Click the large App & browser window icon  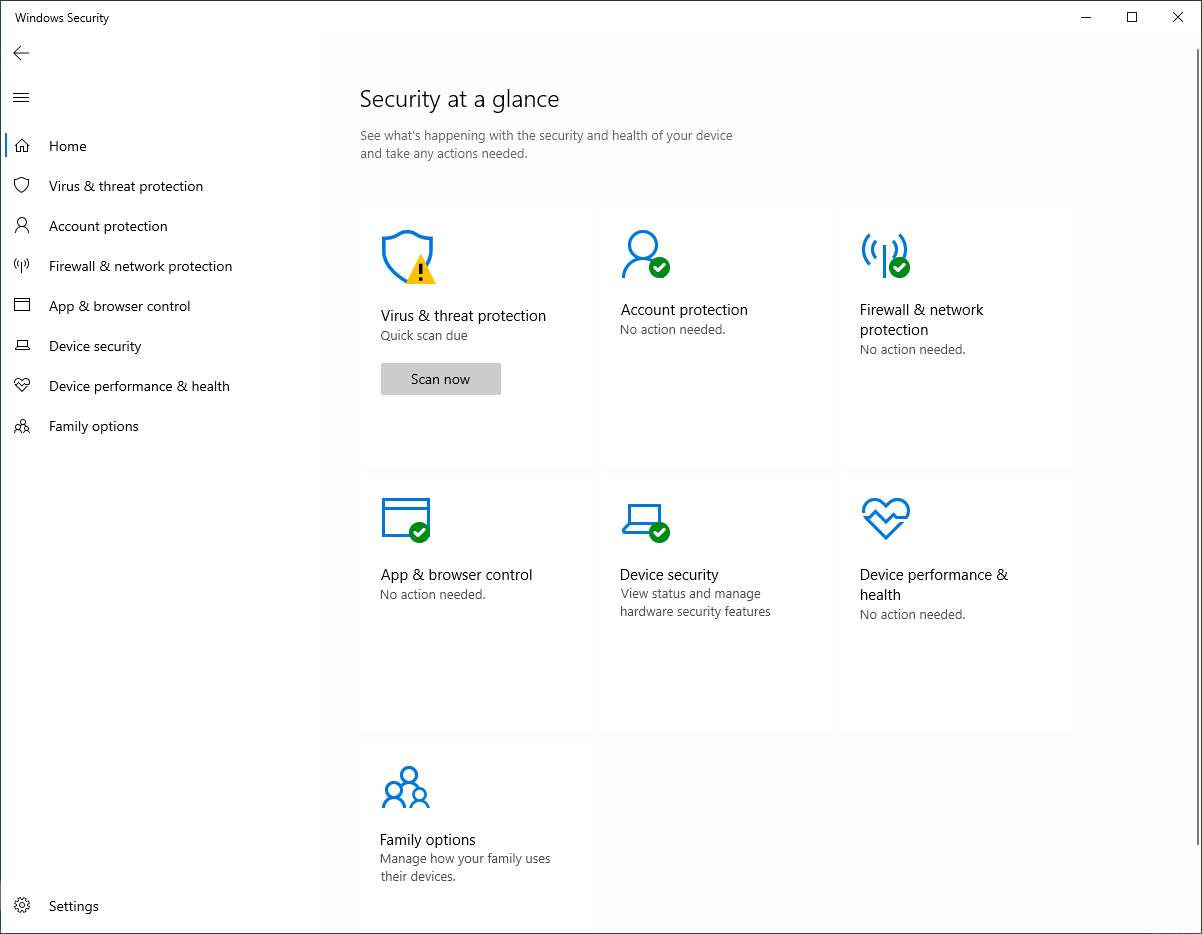pos(406,520)
